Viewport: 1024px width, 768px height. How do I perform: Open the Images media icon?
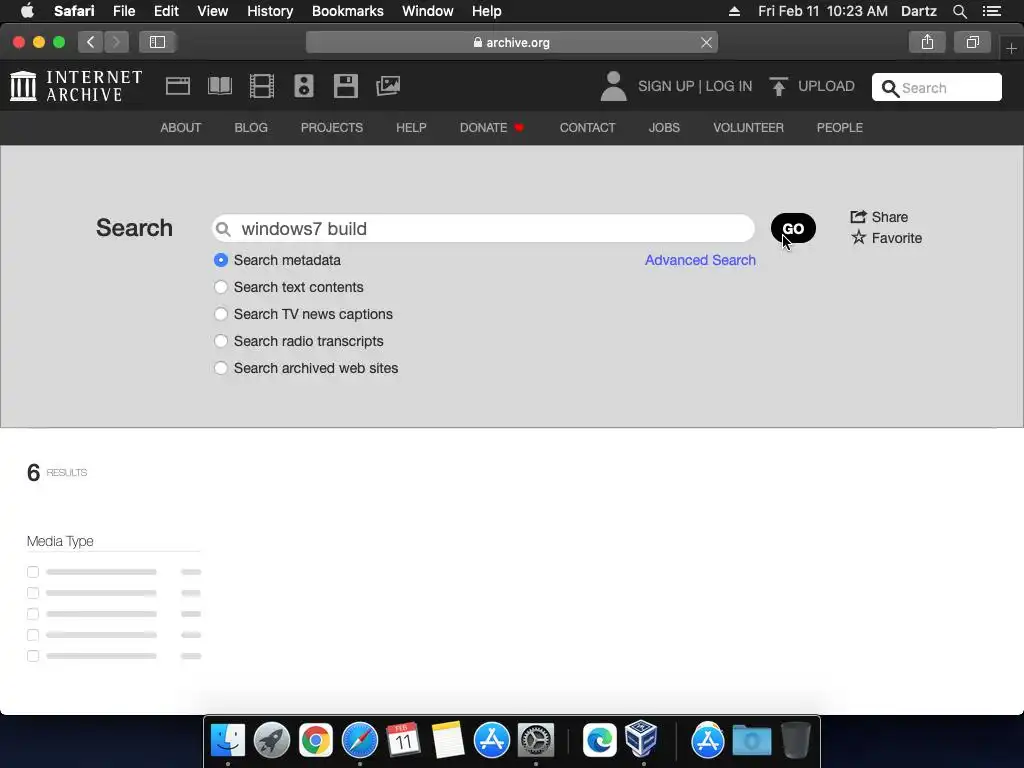tap(388, 86)
